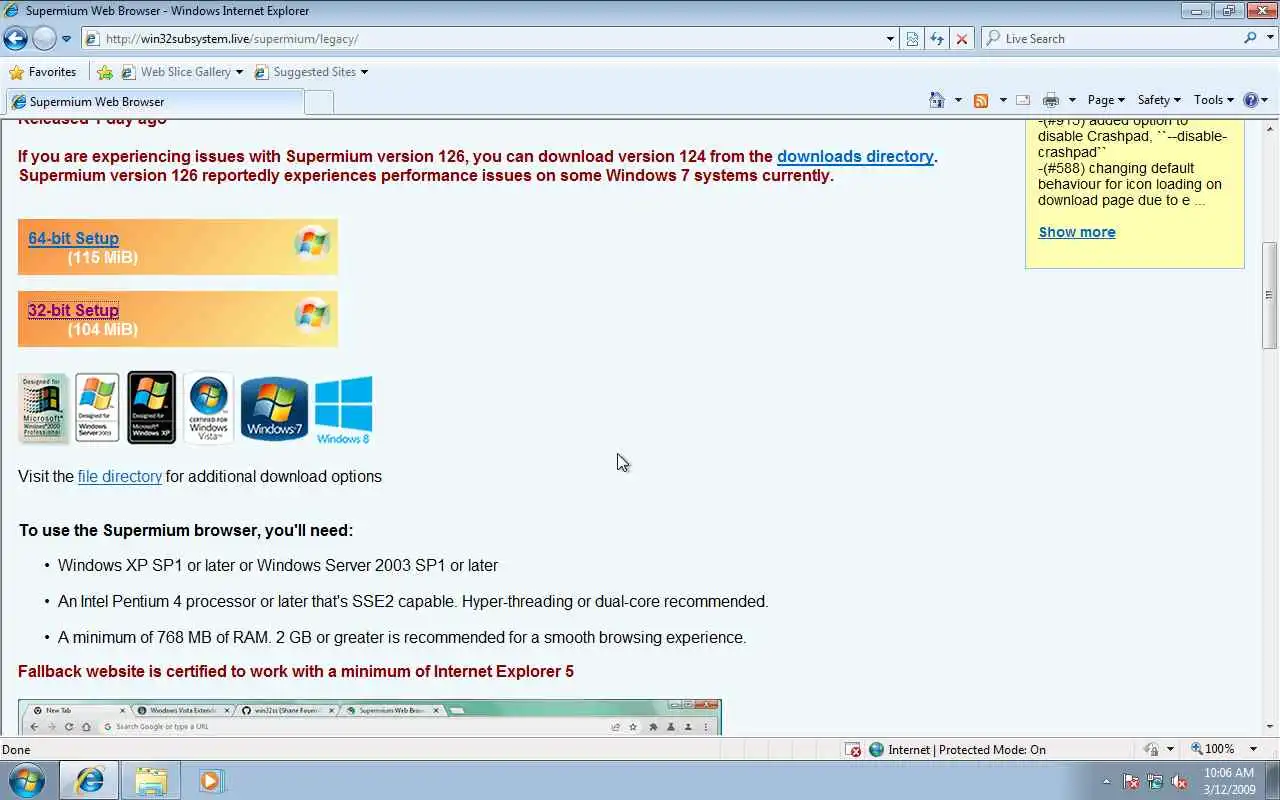Viewport: 1280px width, 800px height.
Task: Open the Tools menu
Action: (x=1214, y=100)
